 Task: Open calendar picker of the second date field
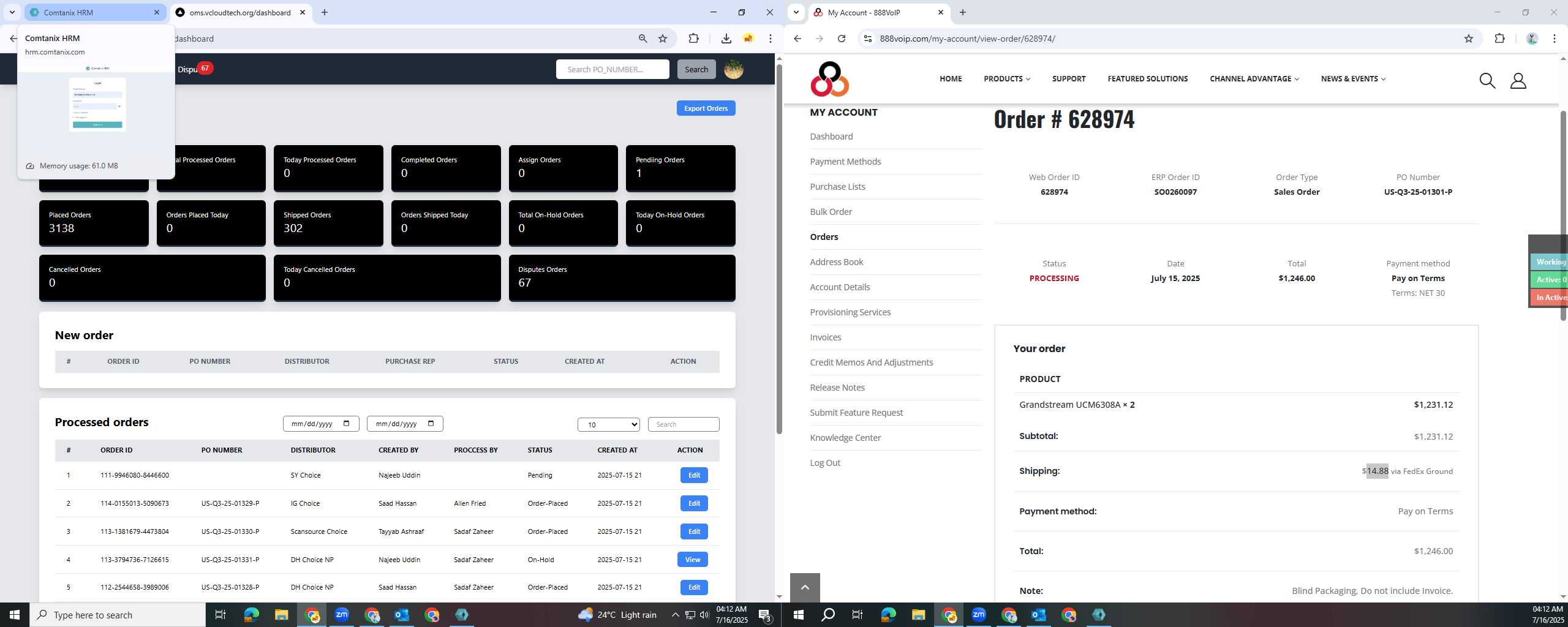tap(431, 423)
